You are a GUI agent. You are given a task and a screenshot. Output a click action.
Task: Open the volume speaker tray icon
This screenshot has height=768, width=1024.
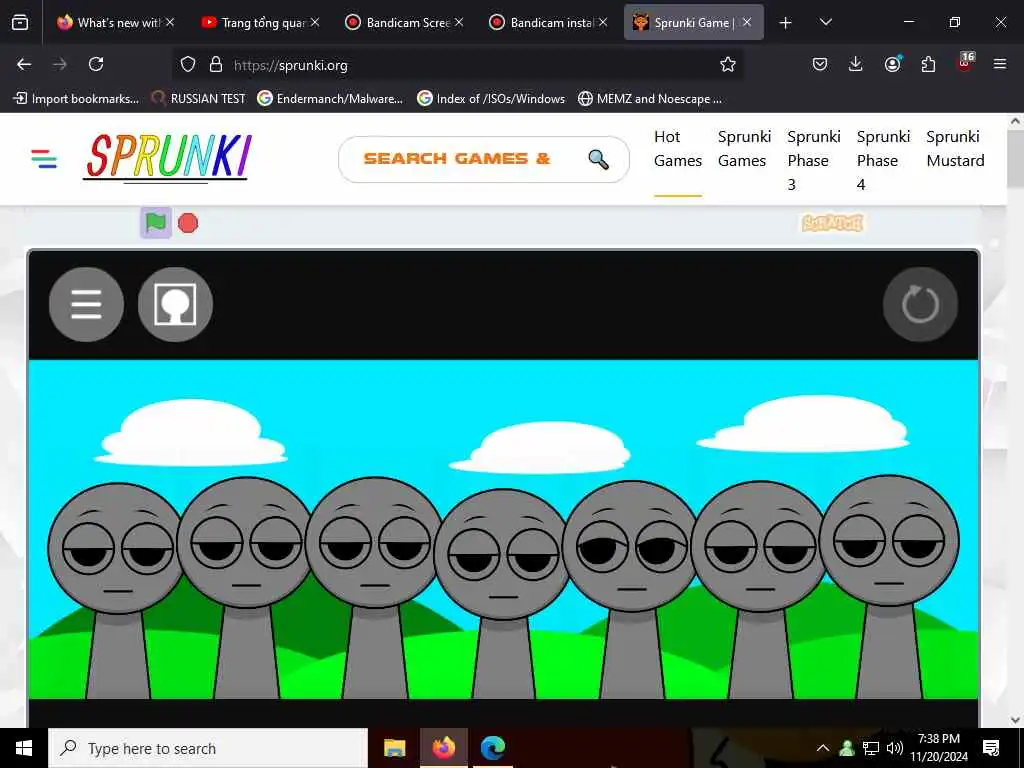point(895,748)
